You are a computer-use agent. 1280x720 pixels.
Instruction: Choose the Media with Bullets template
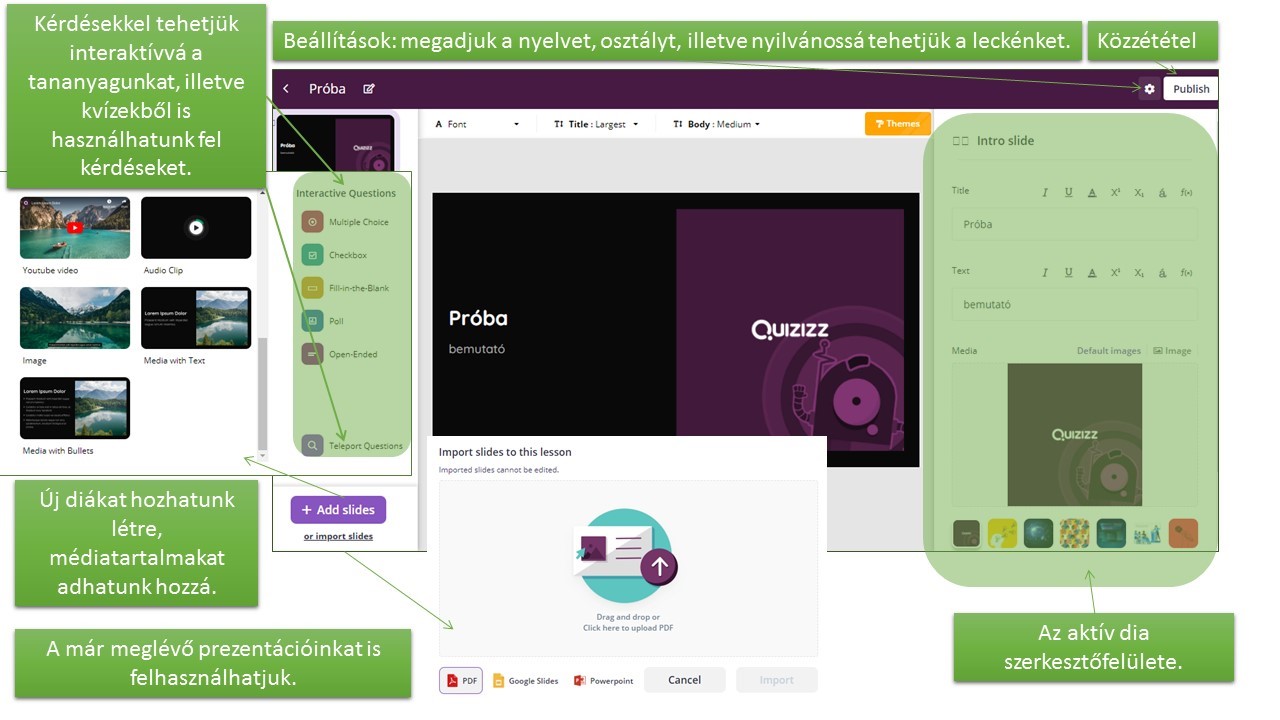(75, 408)
